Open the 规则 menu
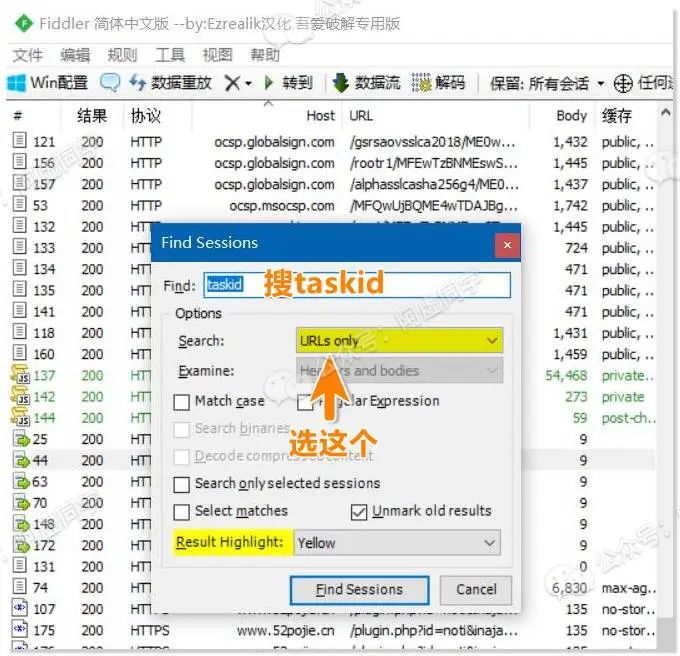The image size is (680, 656). (122, 55)
